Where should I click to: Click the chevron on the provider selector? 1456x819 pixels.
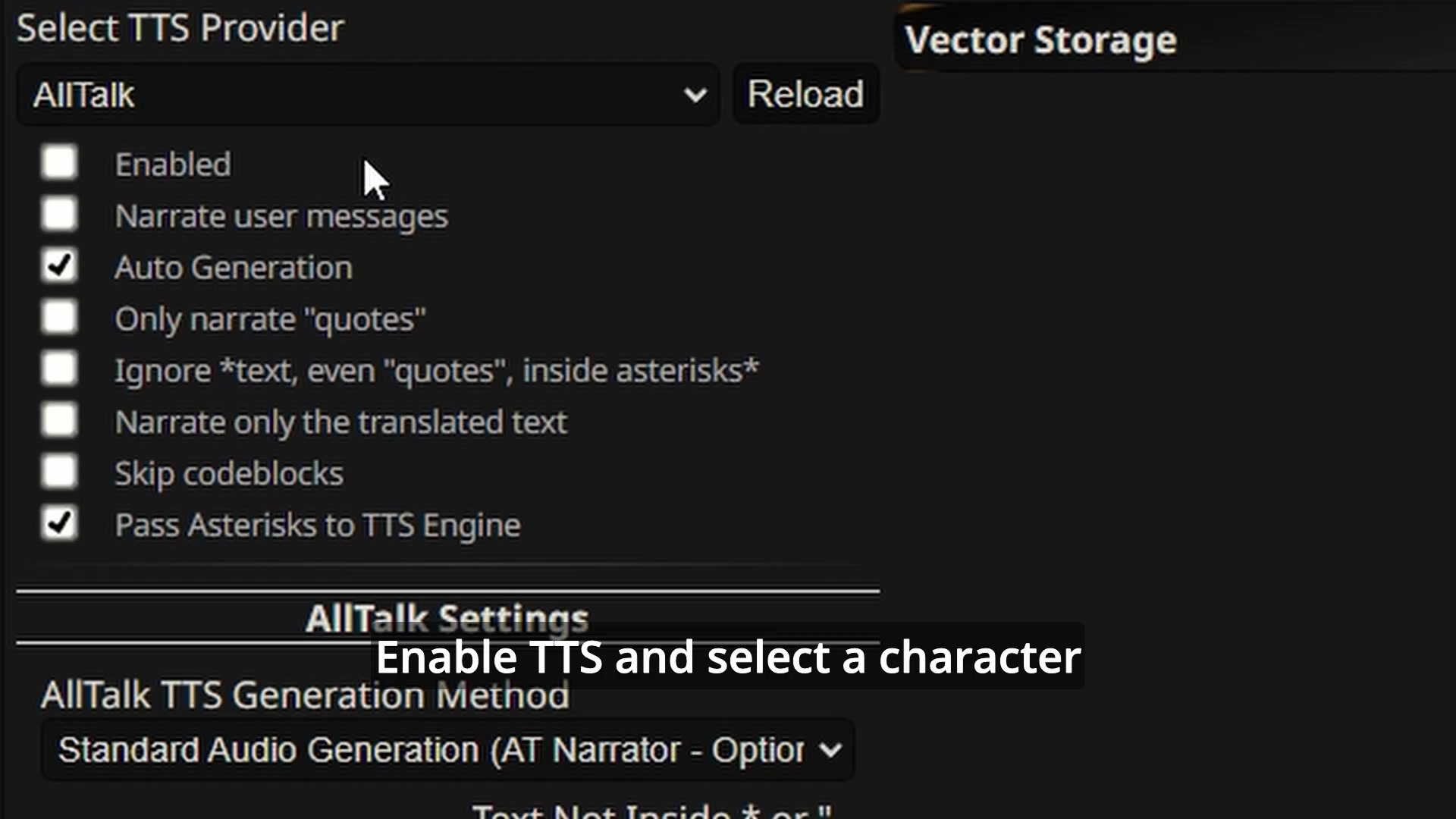(x=694, y=94)
